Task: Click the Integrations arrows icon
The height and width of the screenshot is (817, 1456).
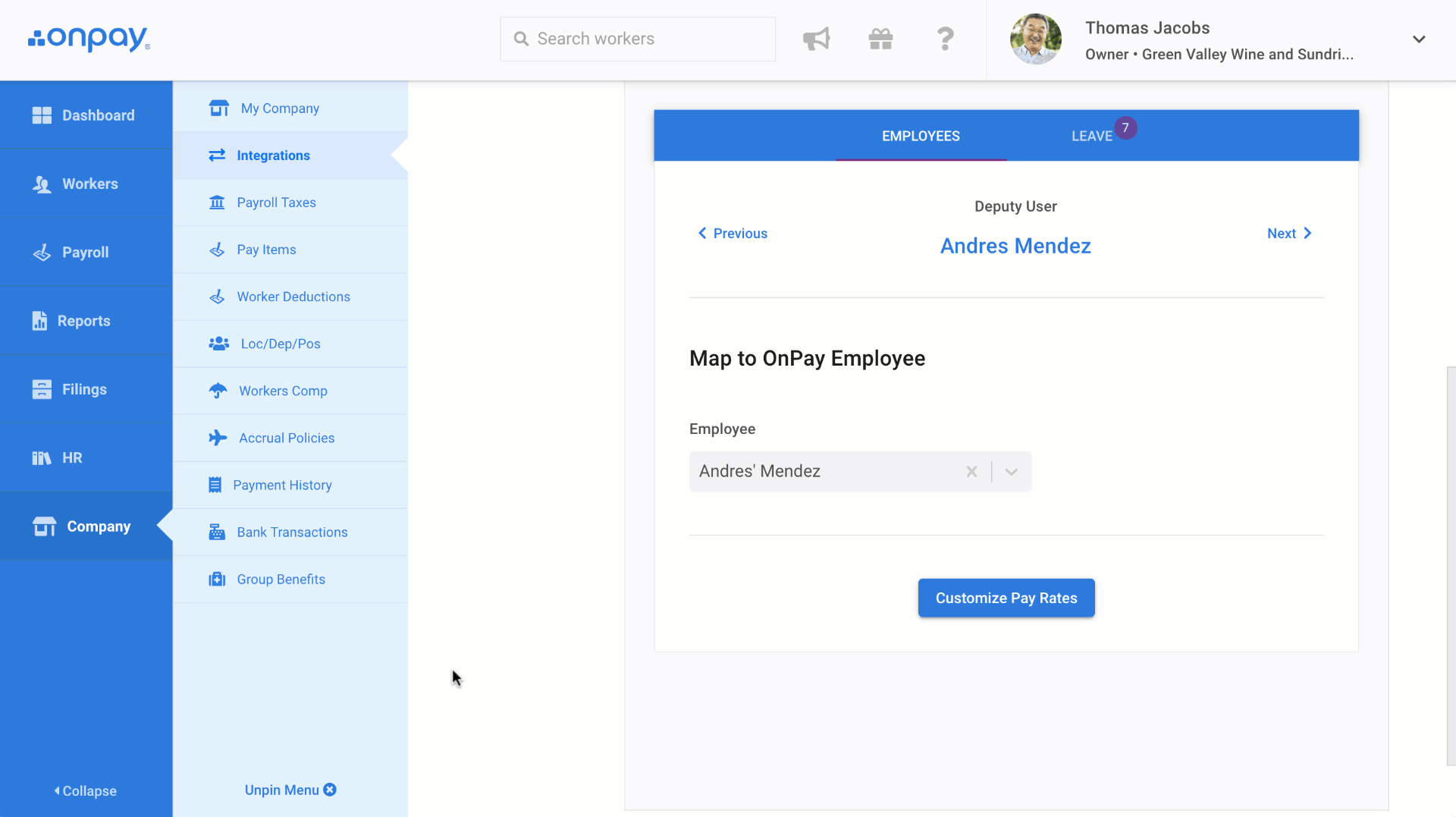Action: (x=217, y=155)
